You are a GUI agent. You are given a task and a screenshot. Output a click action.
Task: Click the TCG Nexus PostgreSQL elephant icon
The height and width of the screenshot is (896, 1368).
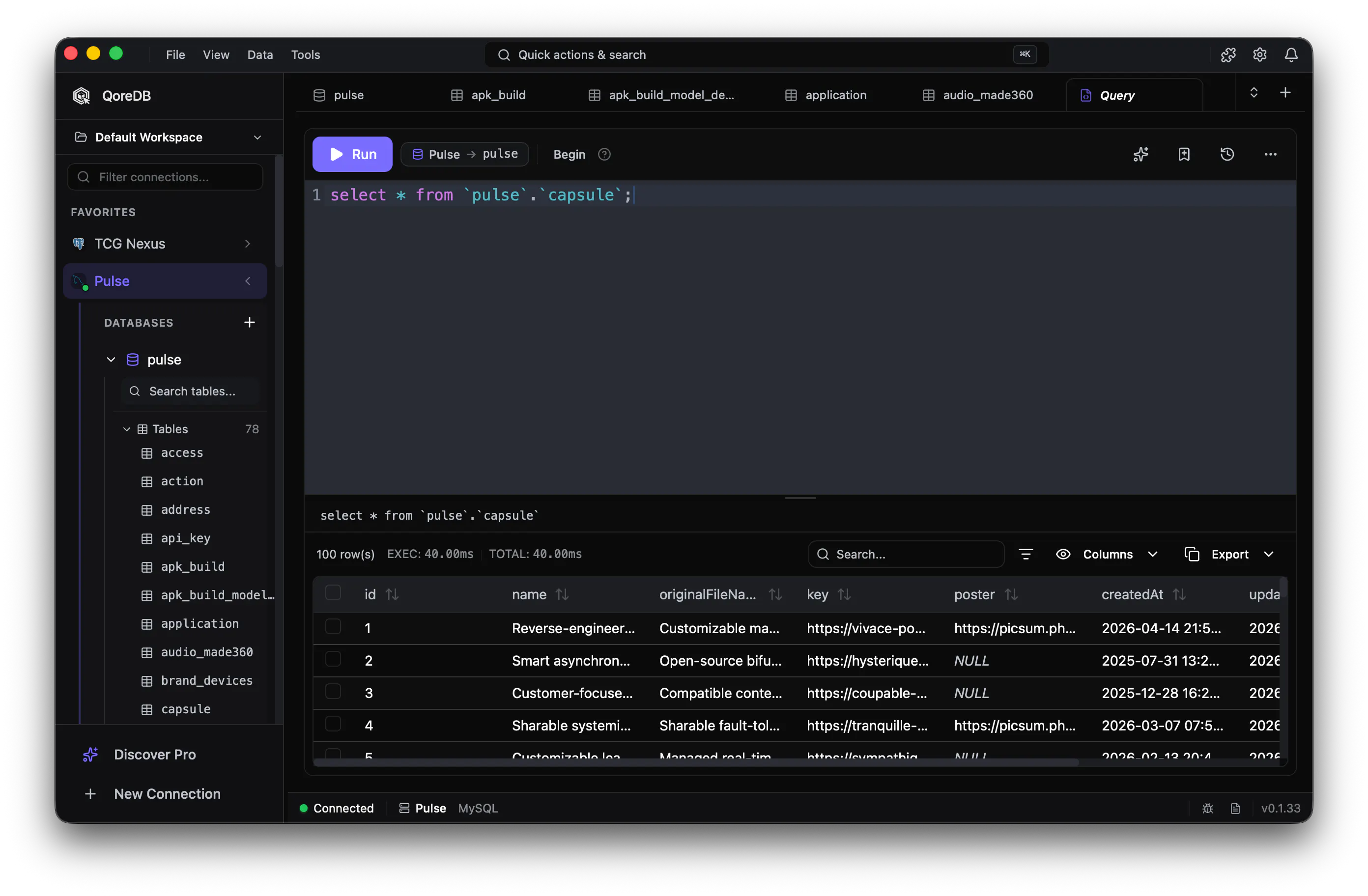click(x=79, y=244)
